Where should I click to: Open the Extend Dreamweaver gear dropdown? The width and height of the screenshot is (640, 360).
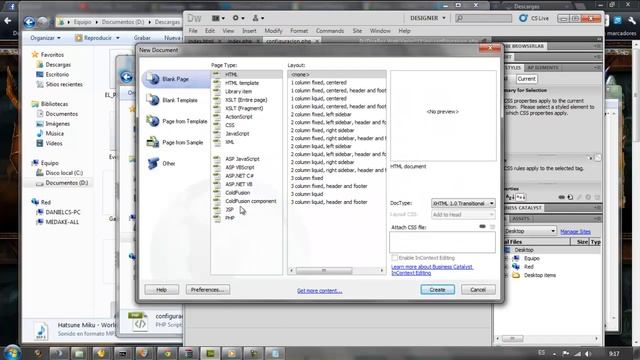[x=238, y=18]
